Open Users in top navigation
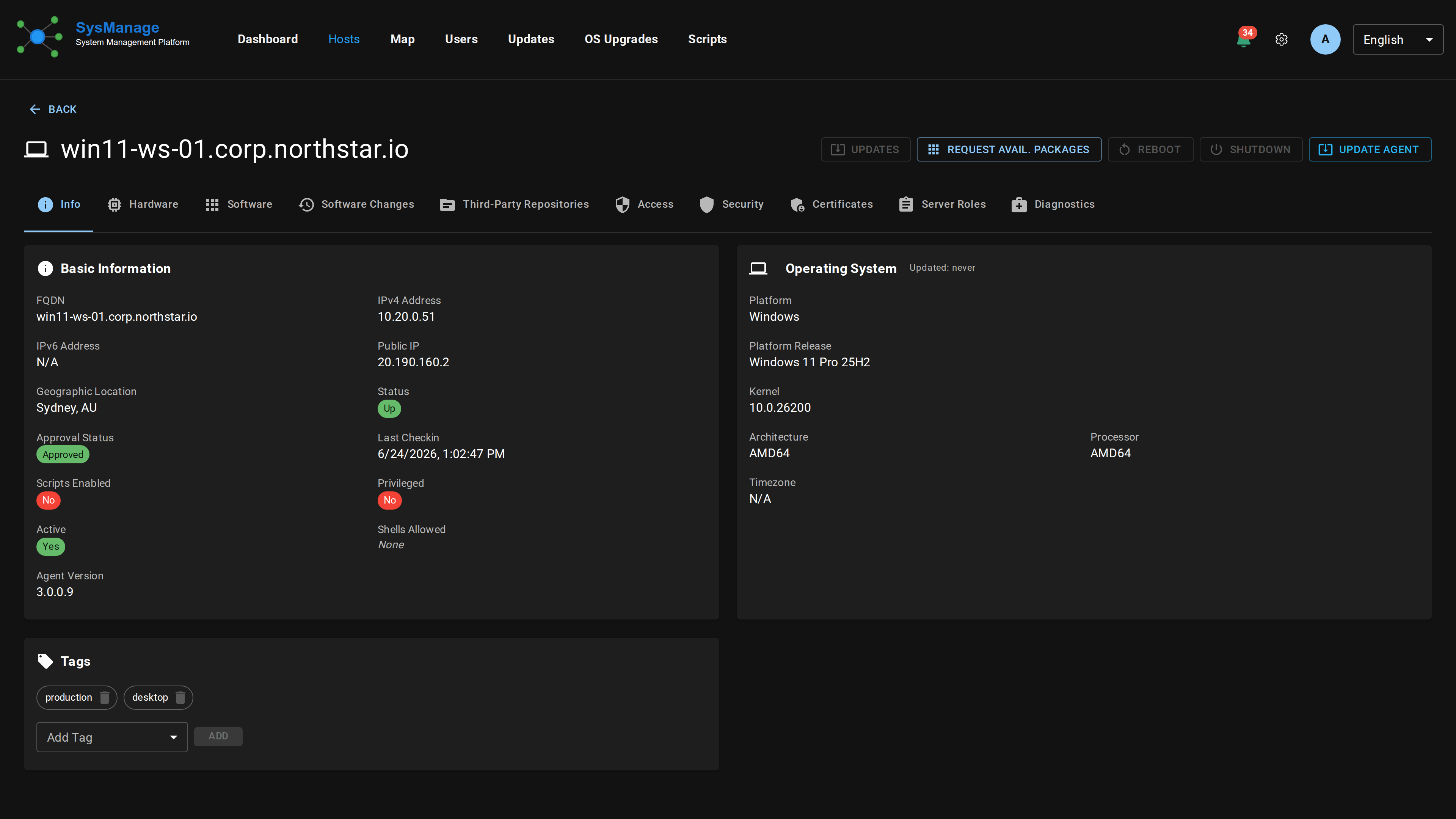The width and height of the screenshot is (1456, 819). (x=461, y=39)
